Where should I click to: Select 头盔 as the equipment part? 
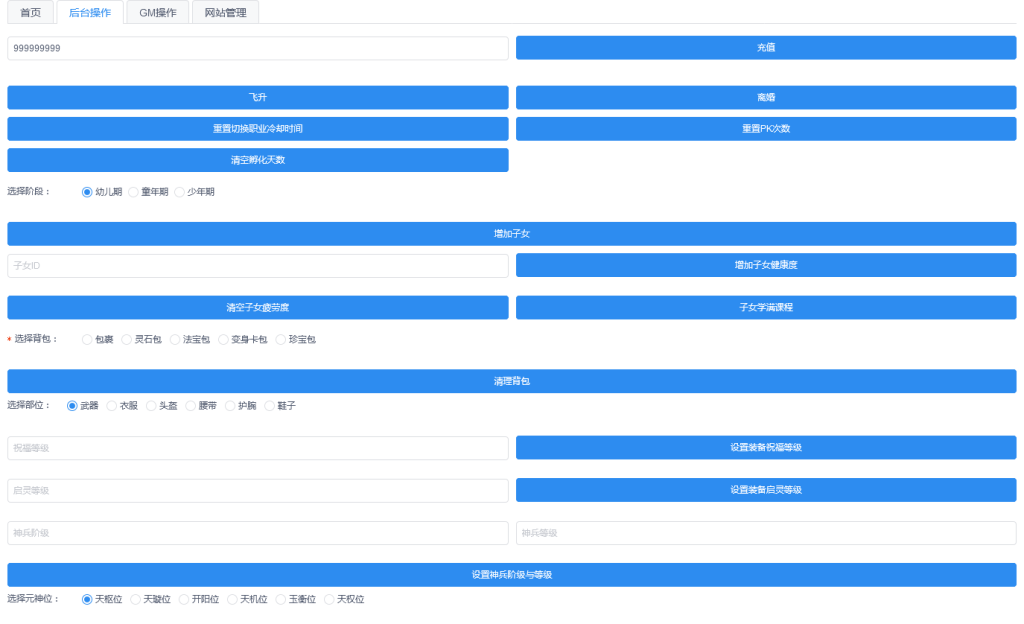152,406
